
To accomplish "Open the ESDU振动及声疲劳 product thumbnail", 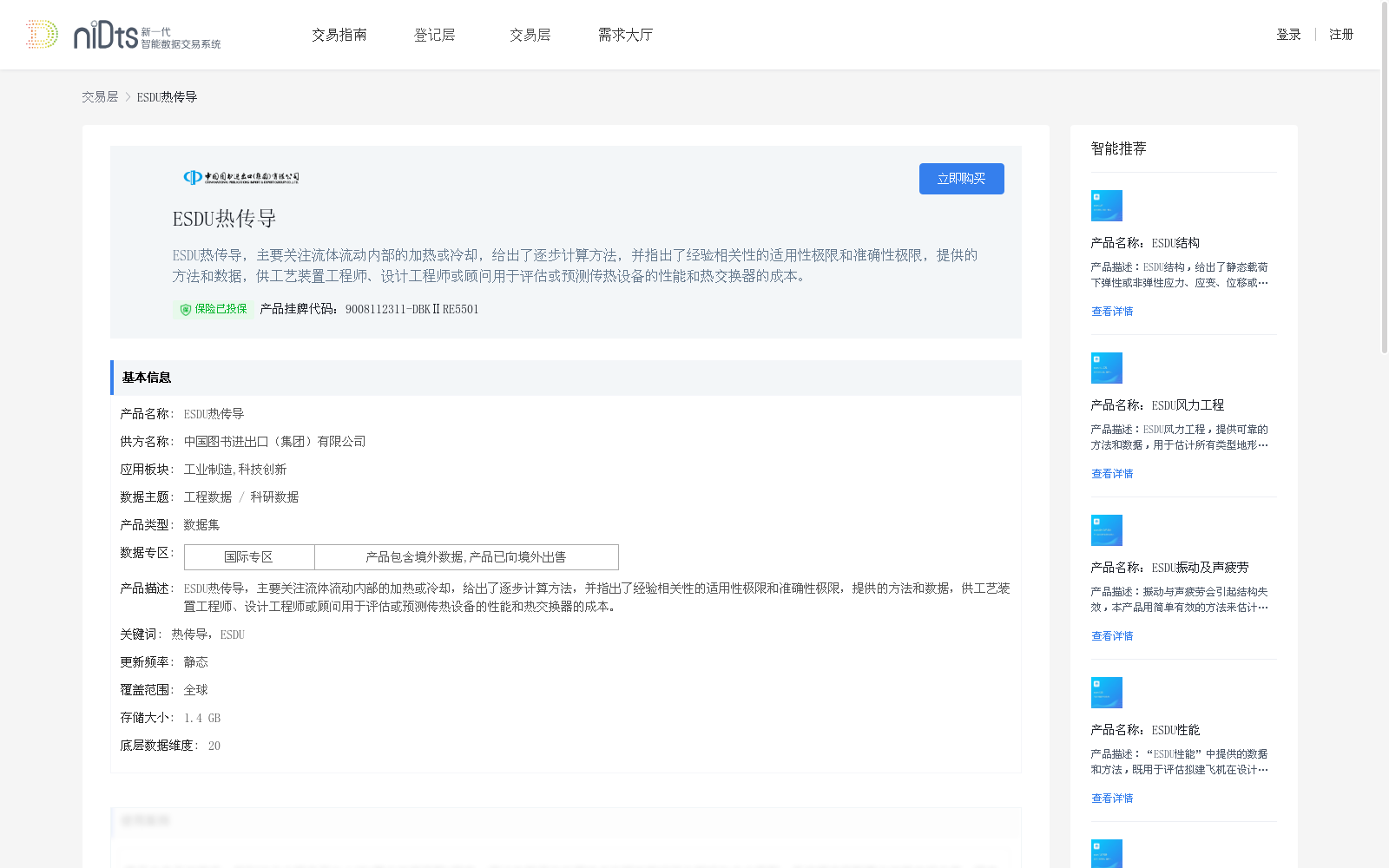I will 1106,529.
